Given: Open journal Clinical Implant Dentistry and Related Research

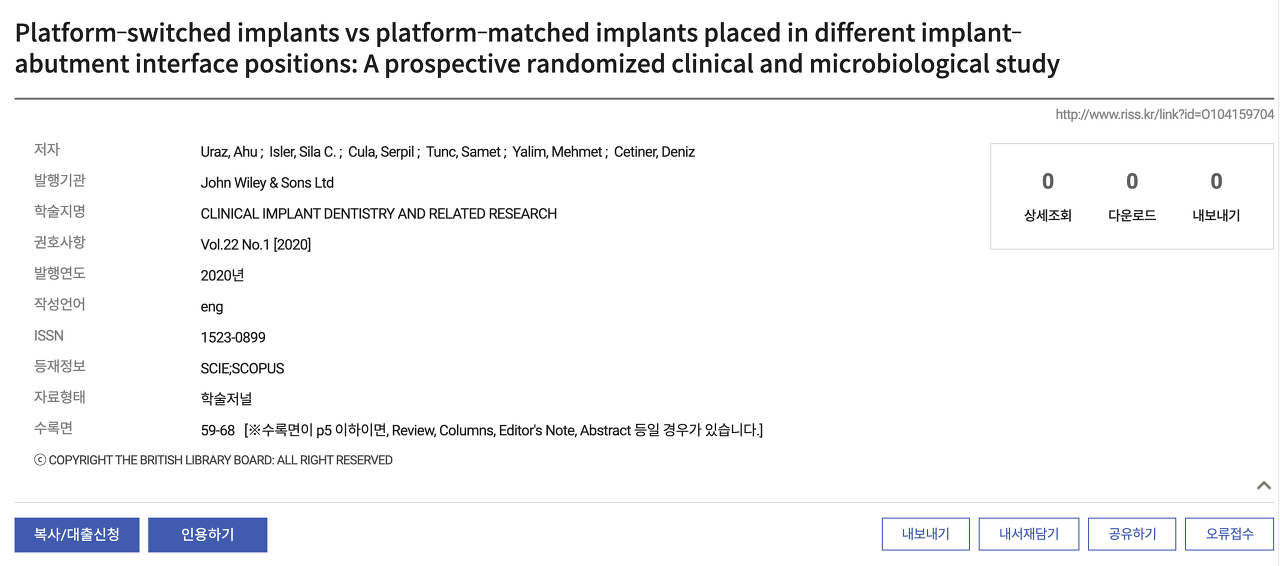Looking at the screenshot, I should 379,214.
